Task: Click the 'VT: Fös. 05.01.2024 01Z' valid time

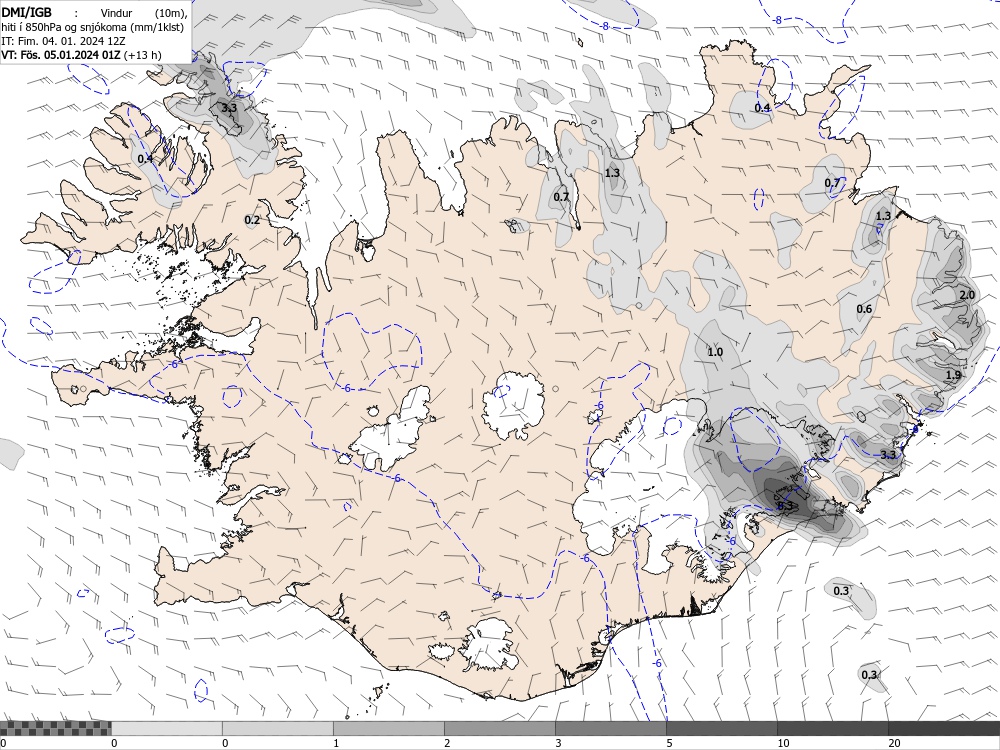Action: point(61,55)
